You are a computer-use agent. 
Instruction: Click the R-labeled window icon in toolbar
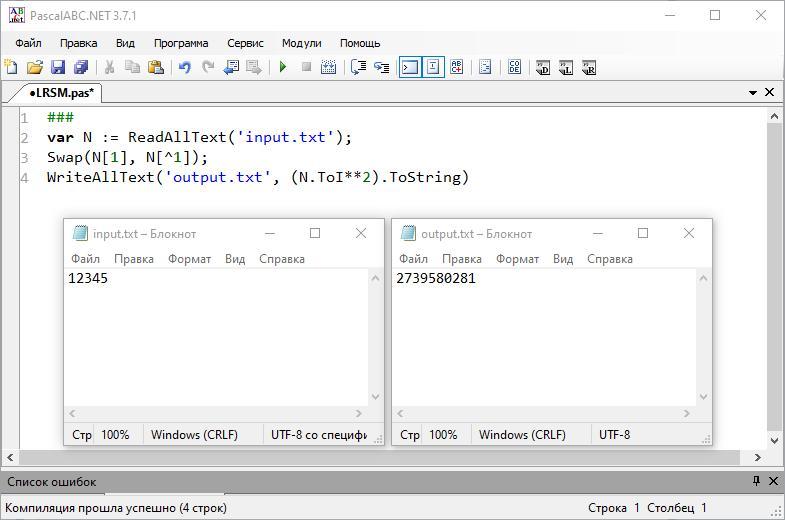pyautogui.click(x=589, y=68)
